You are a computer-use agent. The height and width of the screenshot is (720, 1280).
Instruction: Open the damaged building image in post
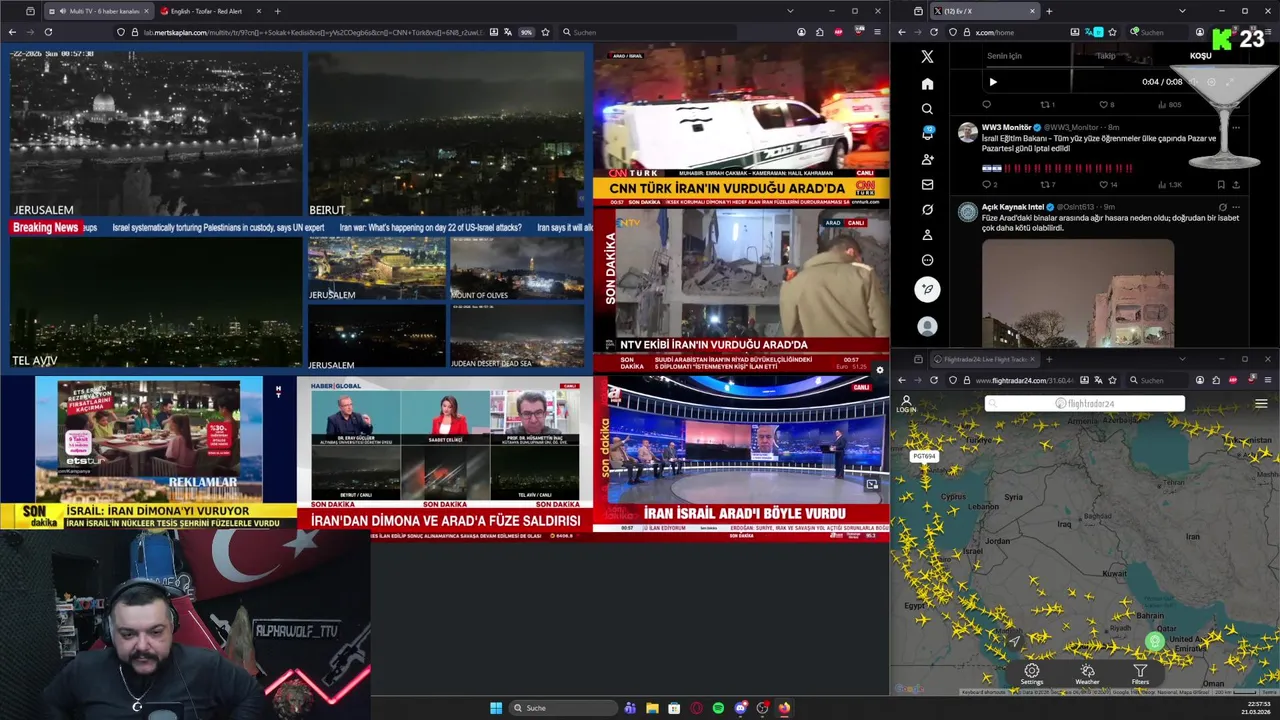click(1078, 293)
